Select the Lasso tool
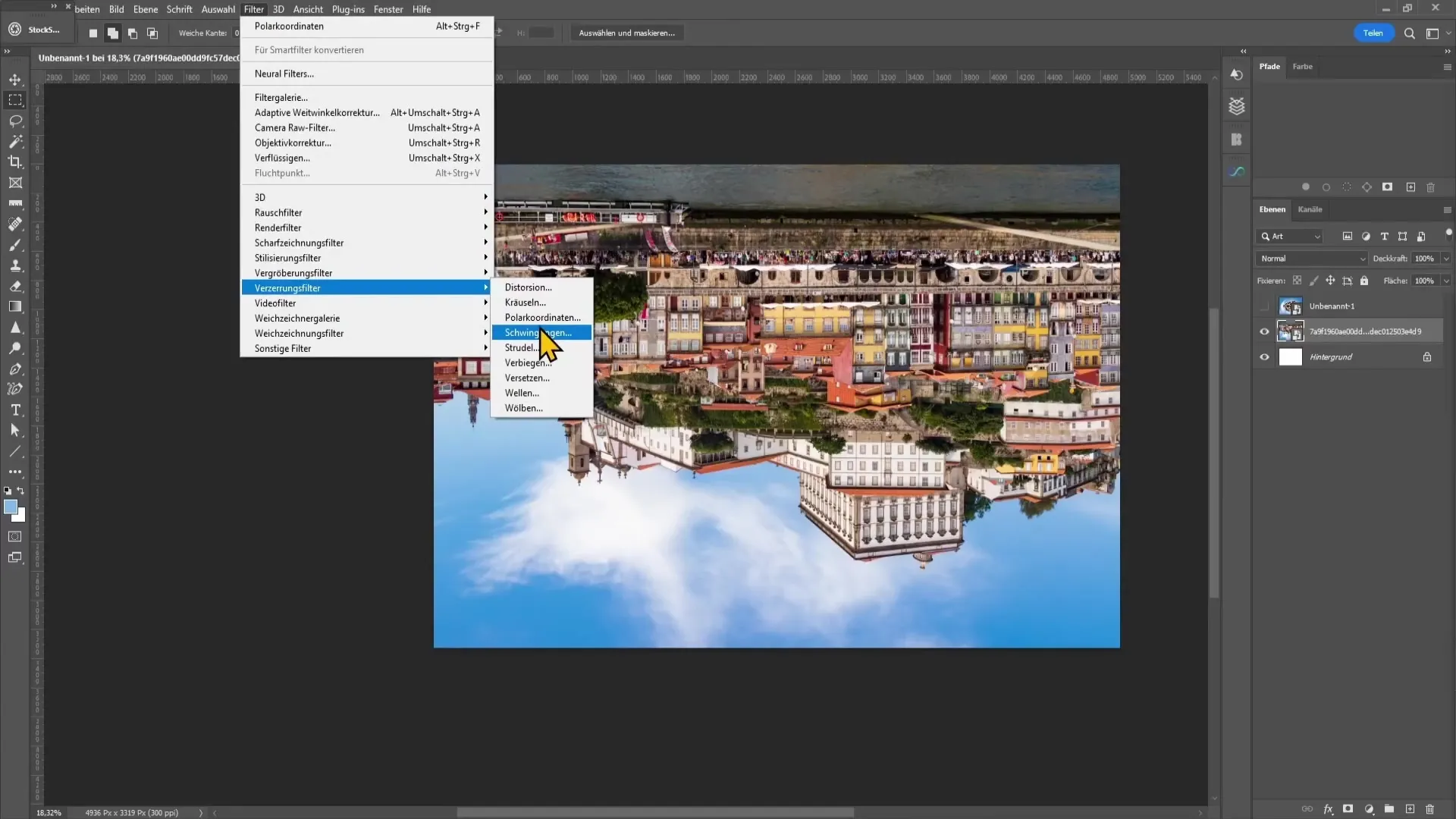This screenshot has width=1456, height=819. point(15,121)
